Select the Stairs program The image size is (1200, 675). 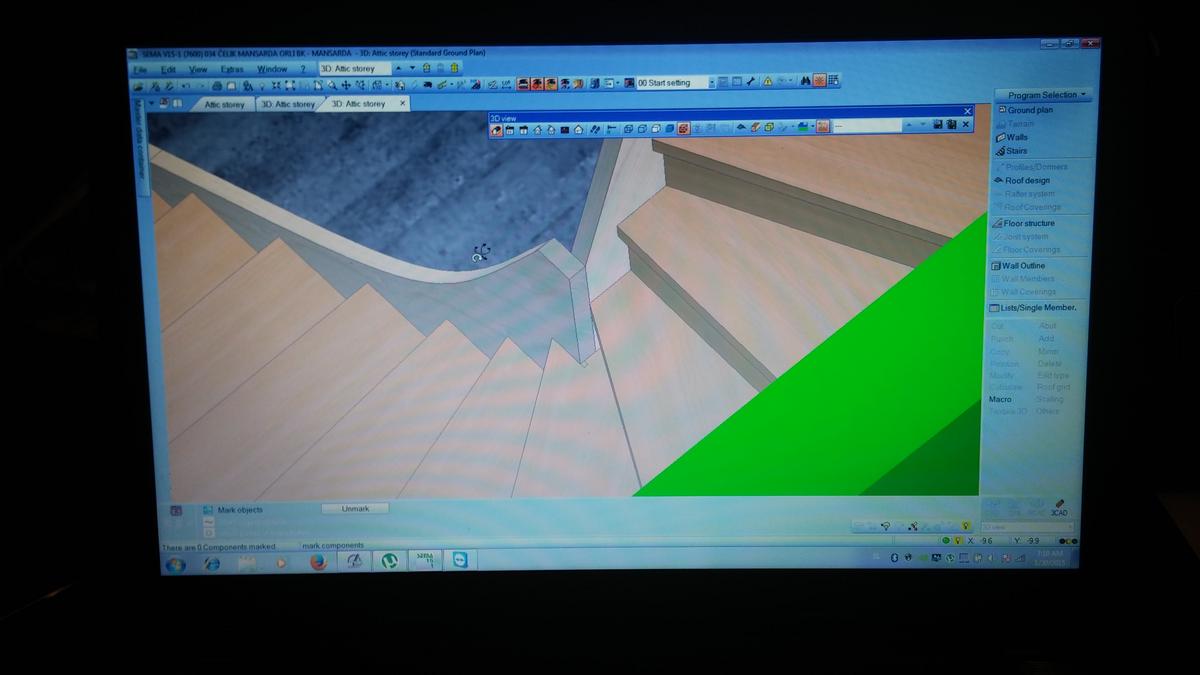coord(1011,151)
